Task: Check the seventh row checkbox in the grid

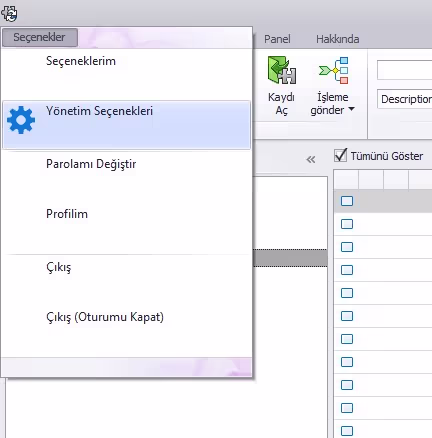Action: tap(347, 339)
